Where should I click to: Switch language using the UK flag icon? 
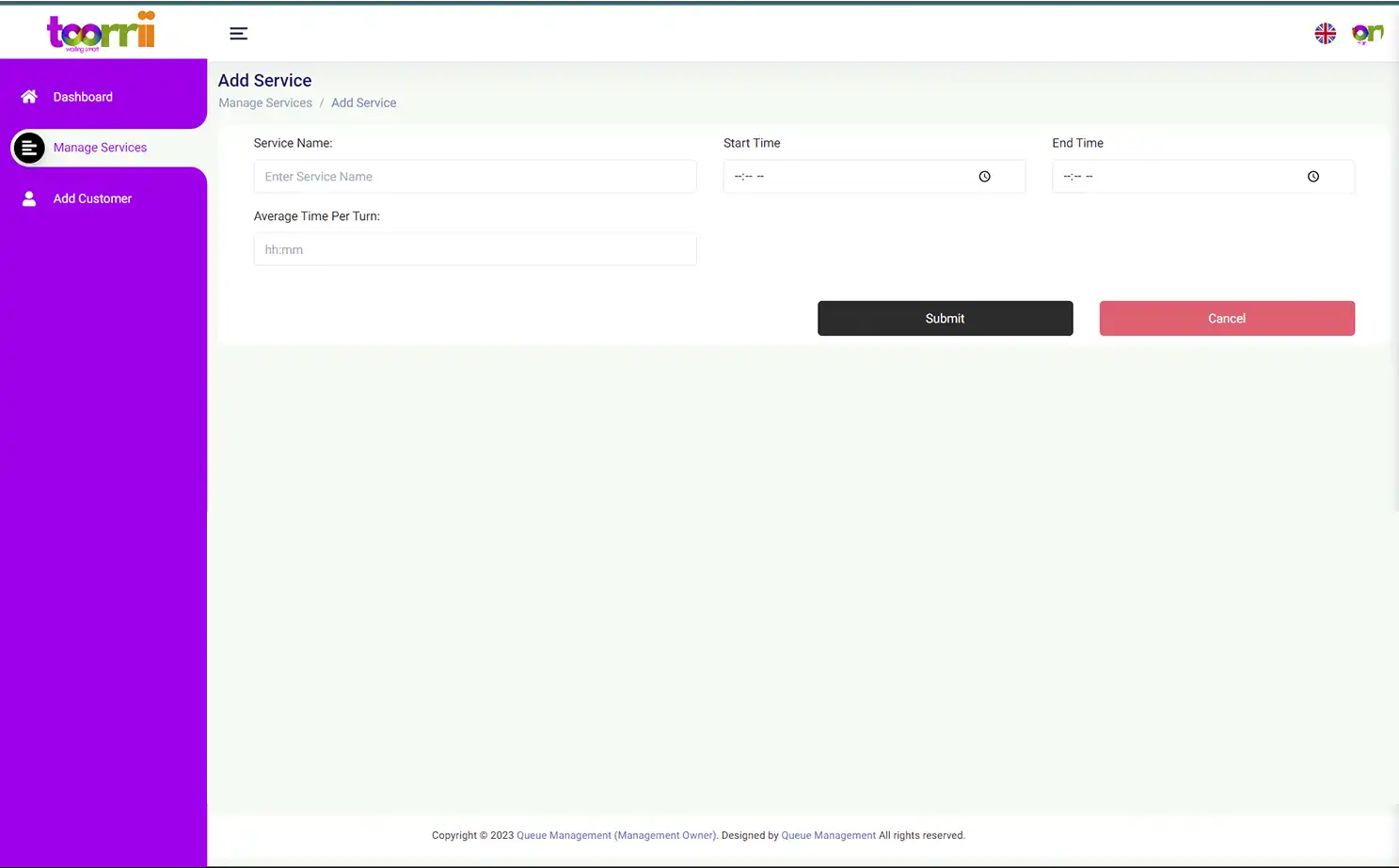(1325, 33)
